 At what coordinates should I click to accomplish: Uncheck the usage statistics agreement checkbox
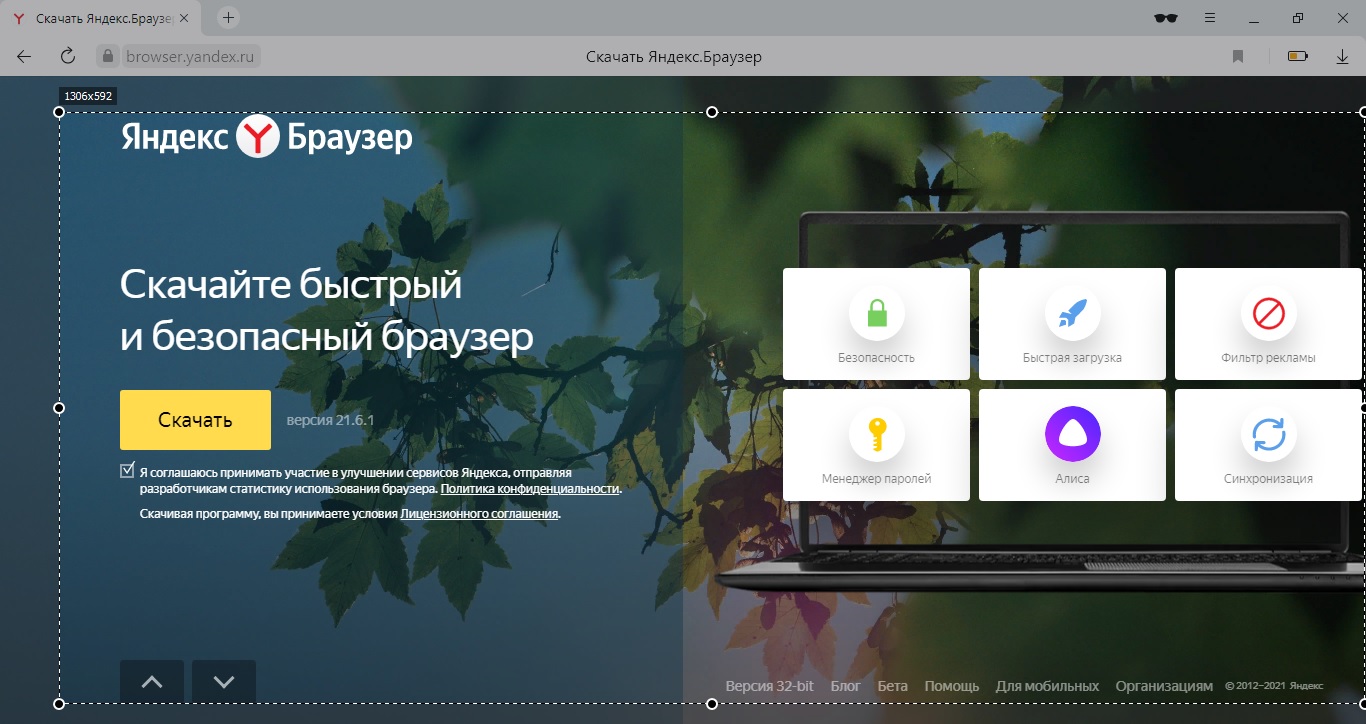(x=127, y=470)
